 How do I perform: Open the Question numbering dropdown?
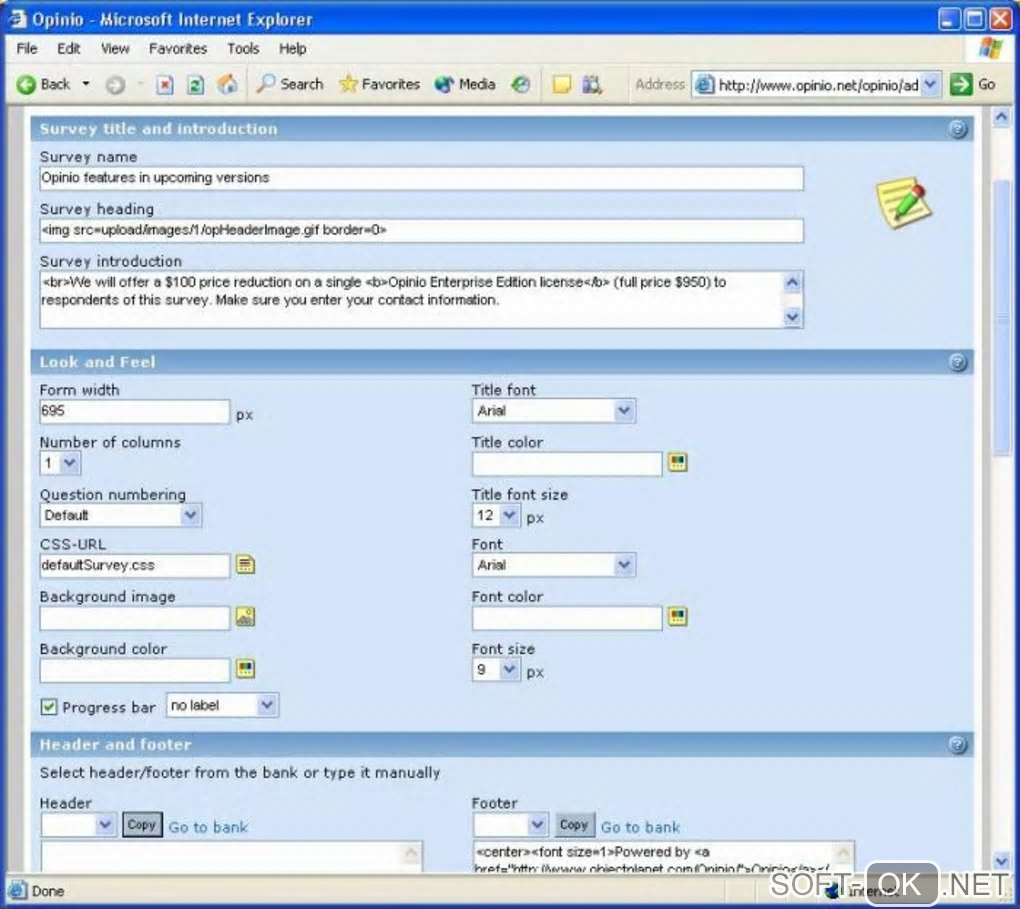click(120, 515)
